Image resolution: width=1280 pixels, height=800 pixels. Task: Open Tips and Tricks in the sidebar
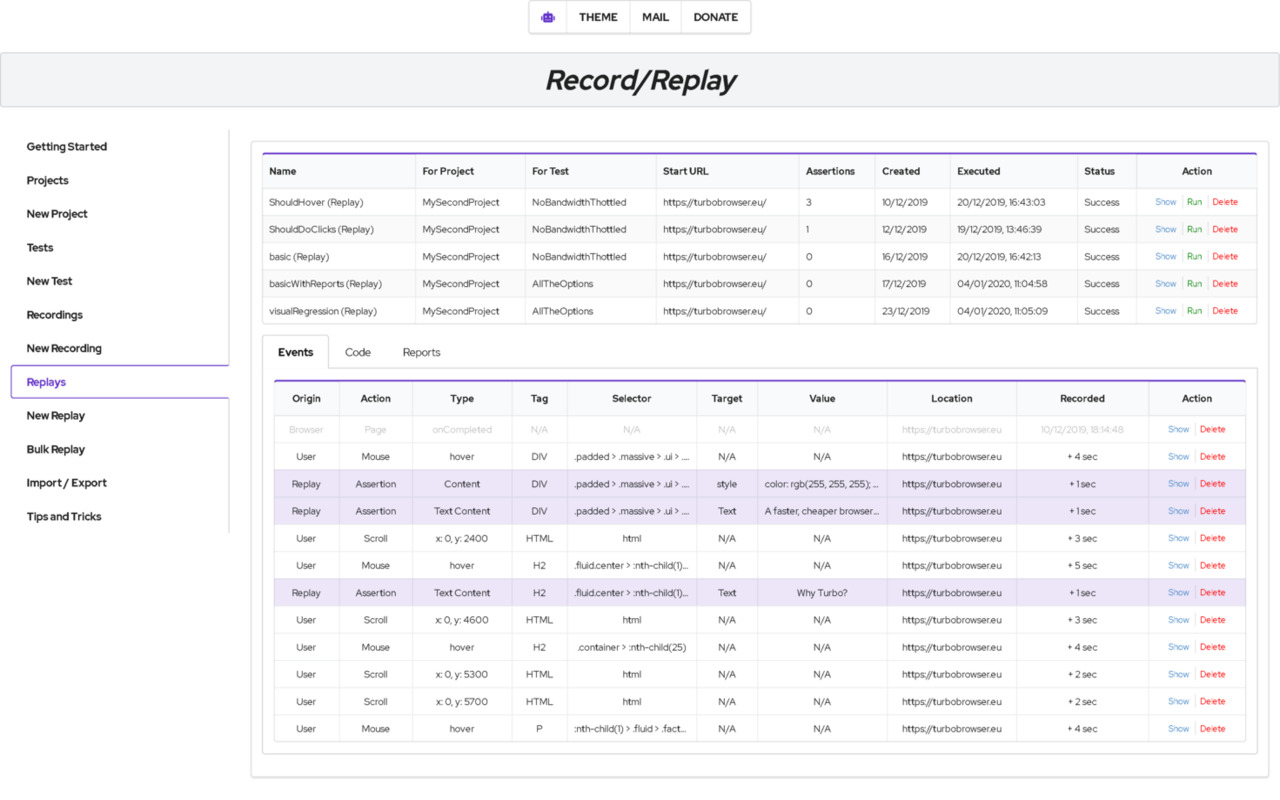(64, 517)
